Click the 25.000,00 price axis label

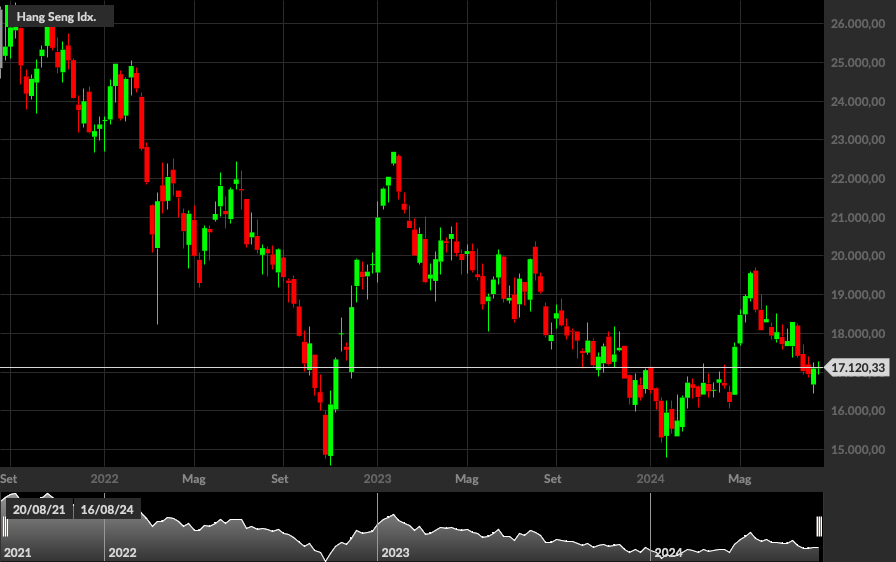[858, 62]
